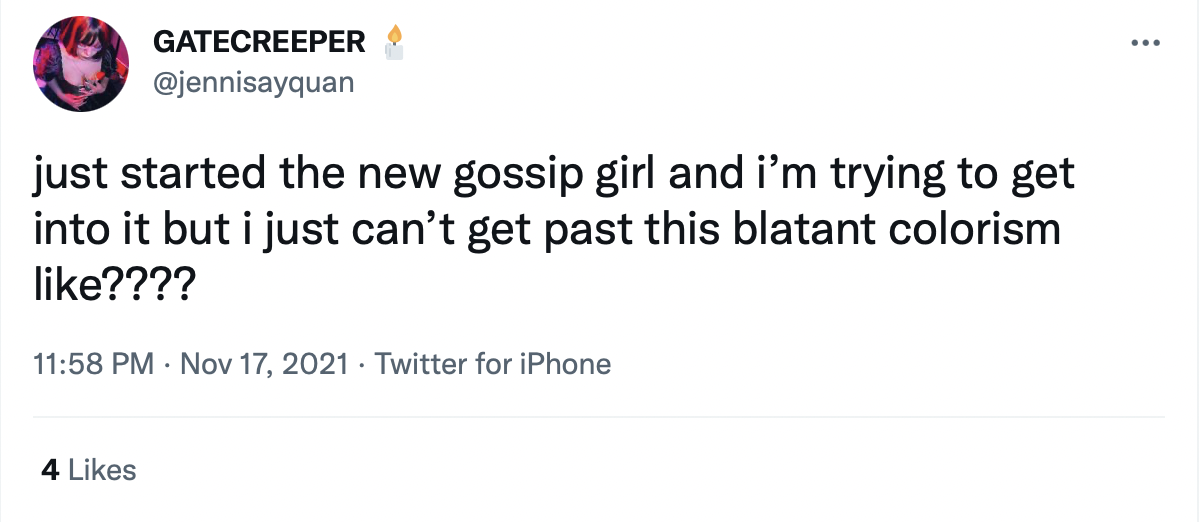The height and width of the screenshot is (522, 1200).
Task: Click the word Likes below the divider
Action: [102, 469]
